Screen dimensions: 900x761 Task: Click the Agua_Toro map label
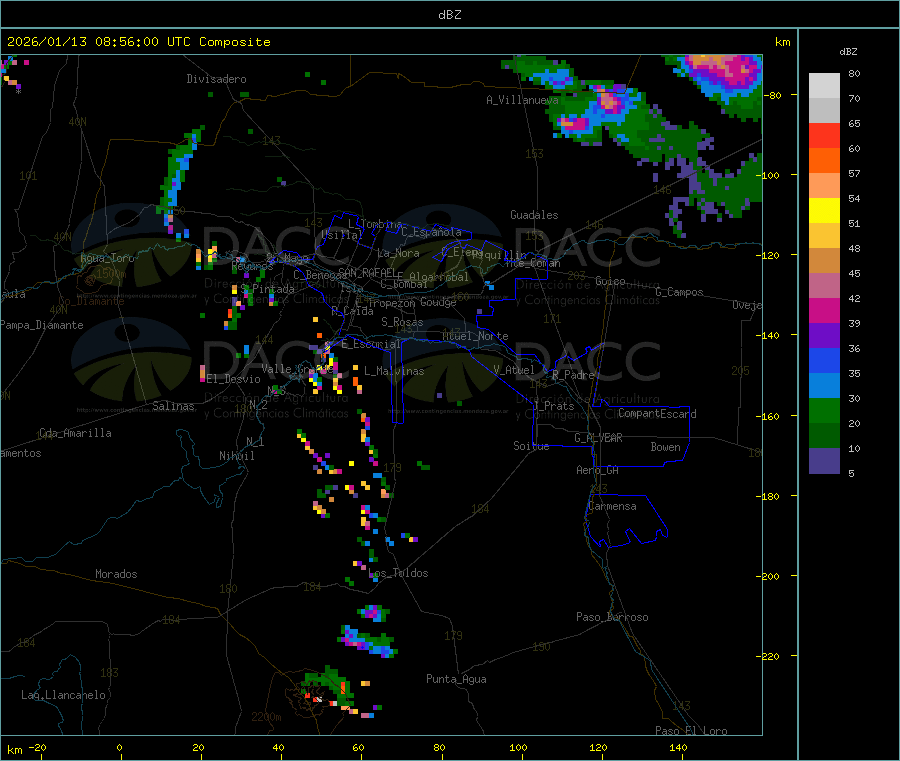107,258
